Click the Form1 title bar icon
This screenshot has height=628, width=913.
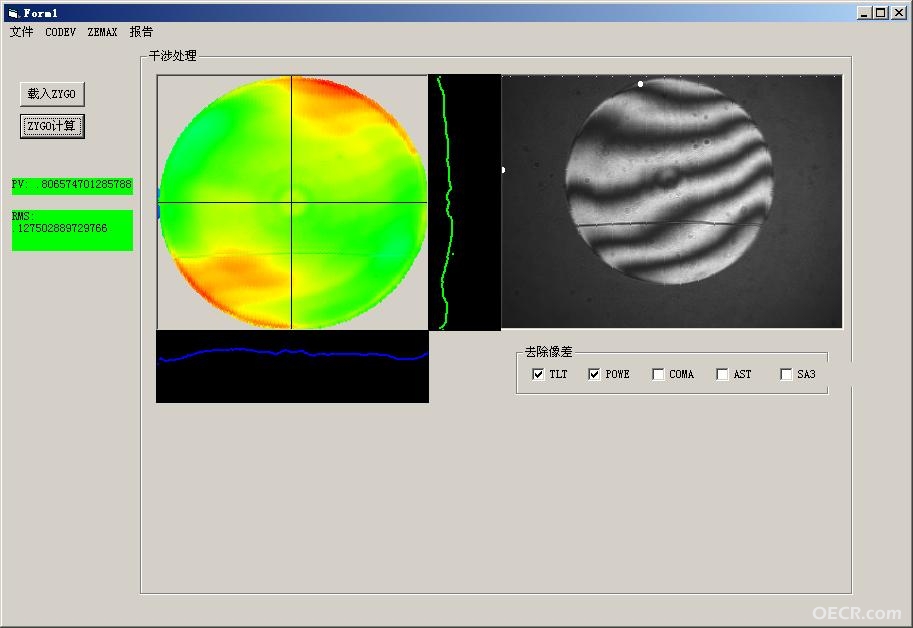13,13
